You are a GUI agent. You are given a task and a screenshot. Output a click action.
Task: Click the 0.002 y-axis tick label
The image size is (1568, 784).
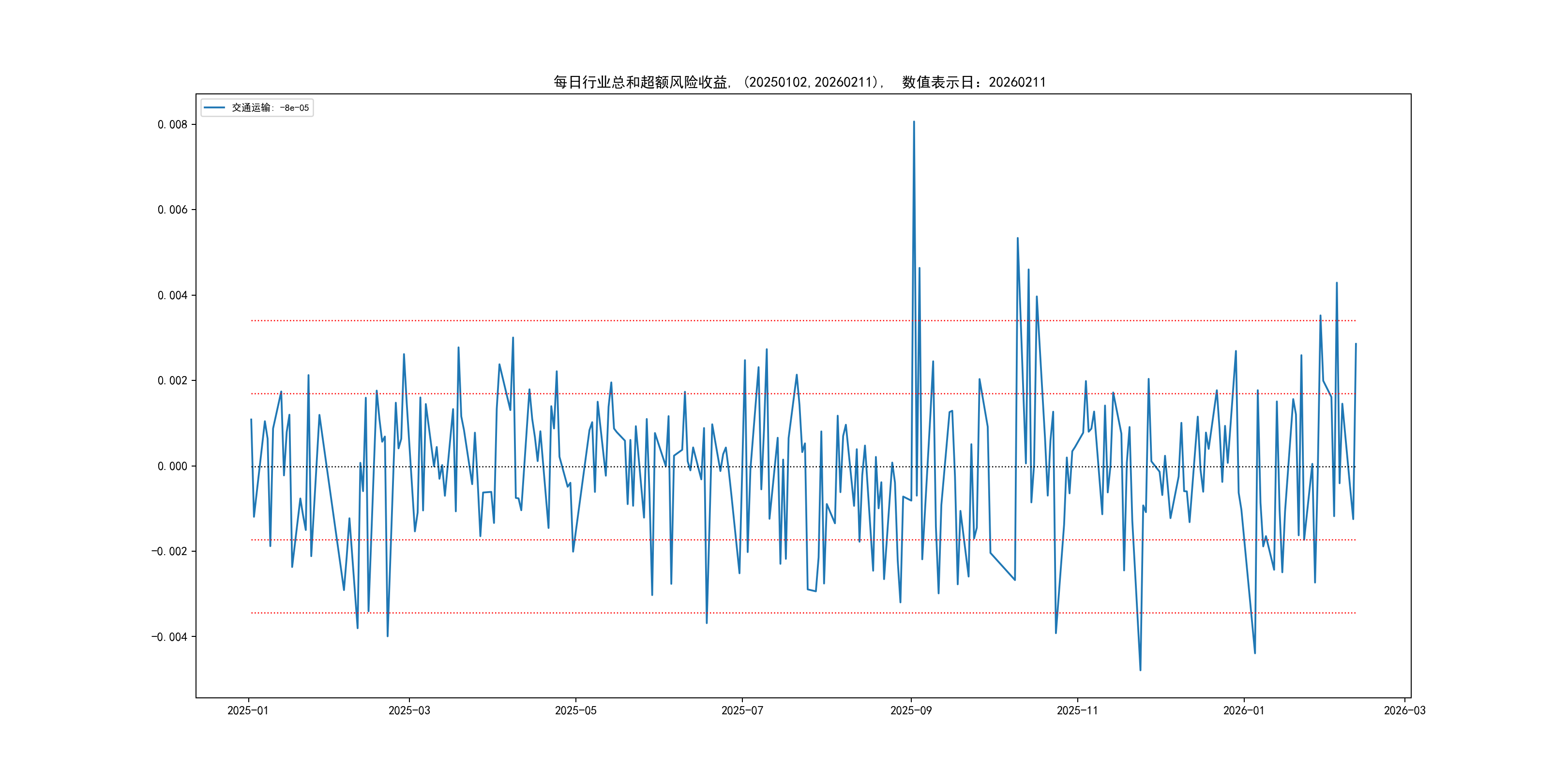(x=172, y=380)
